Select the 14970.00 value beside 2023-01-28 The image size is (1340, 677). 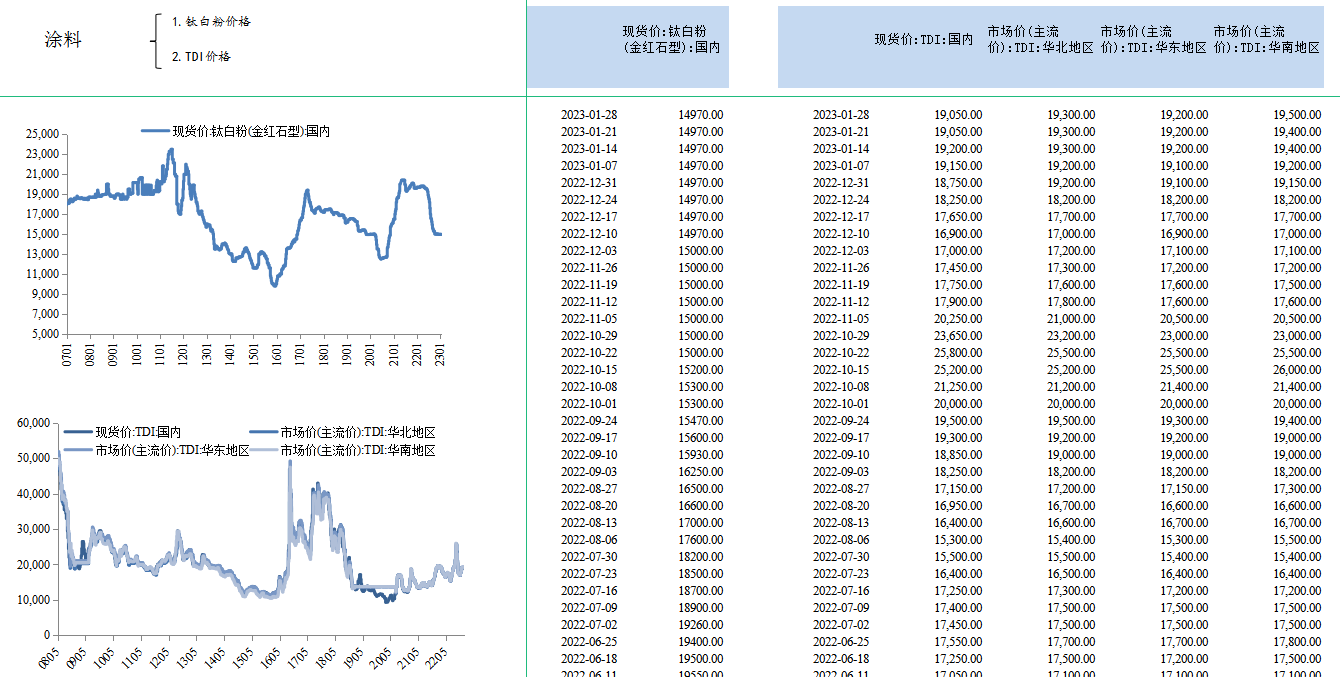point(702,115)
